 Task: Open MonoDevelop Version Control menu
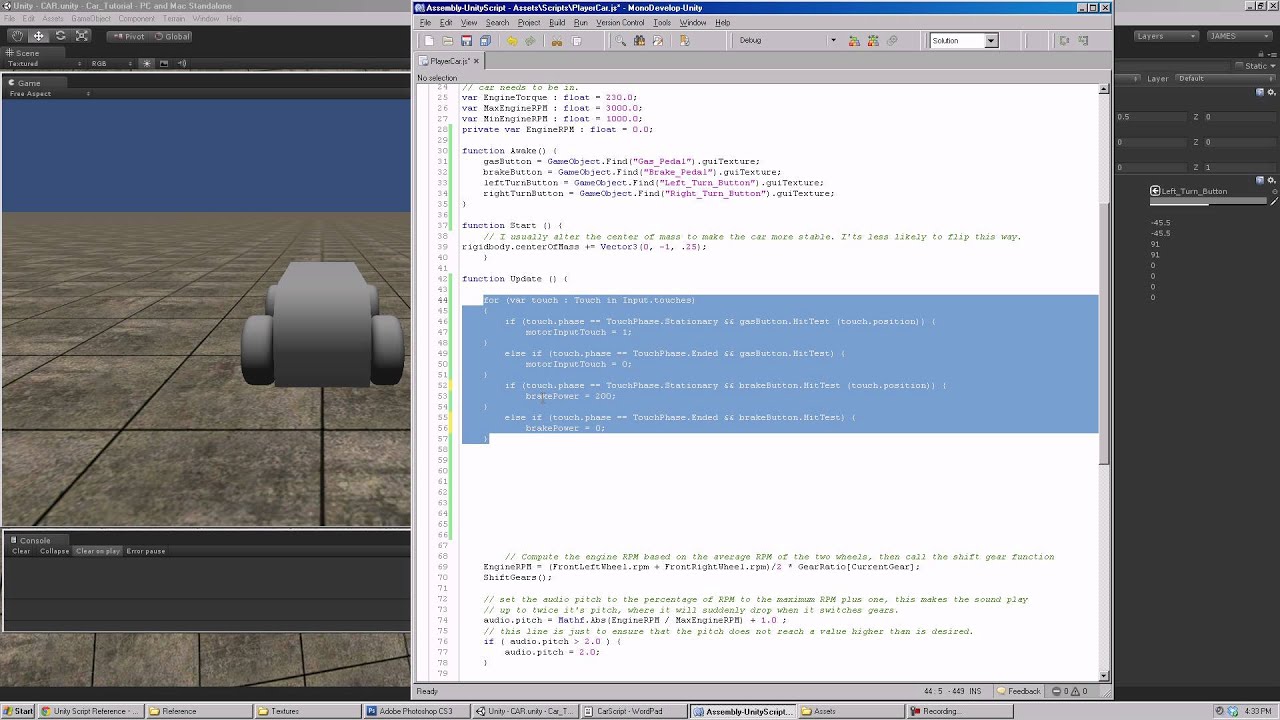pos(620,23)
